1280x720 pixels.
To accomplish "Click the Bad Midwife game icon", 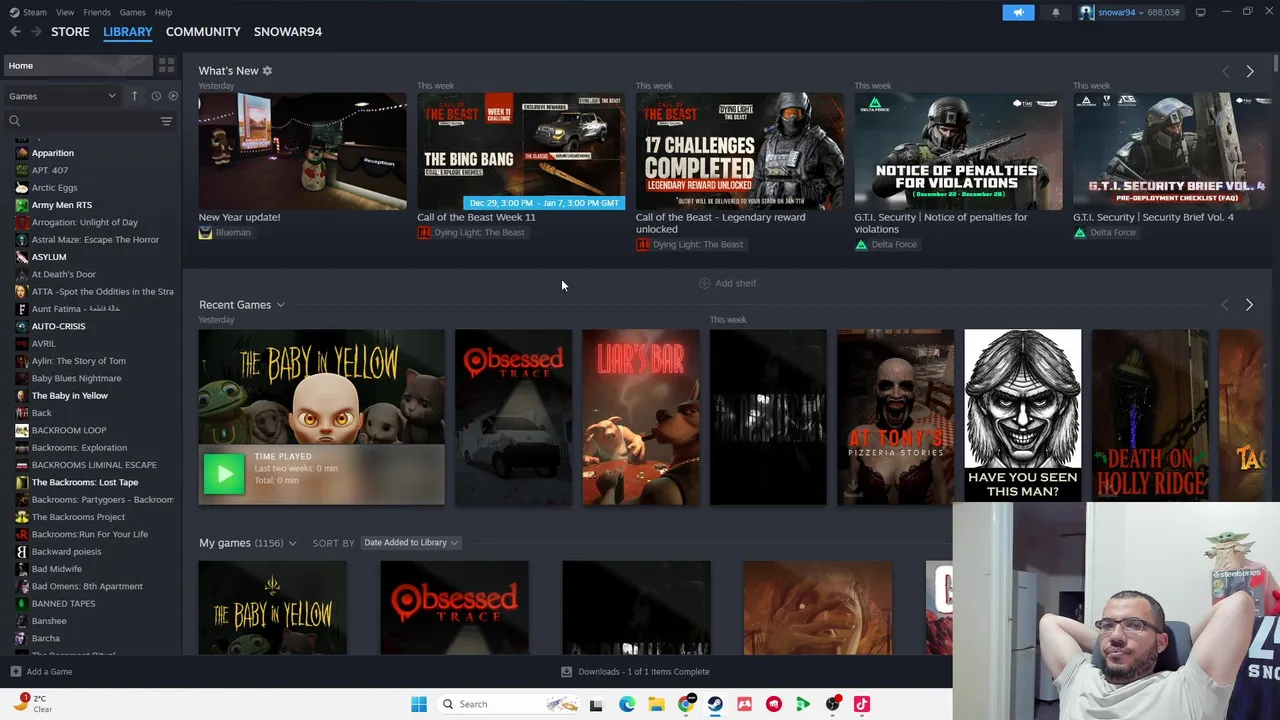I will [22, 569].
